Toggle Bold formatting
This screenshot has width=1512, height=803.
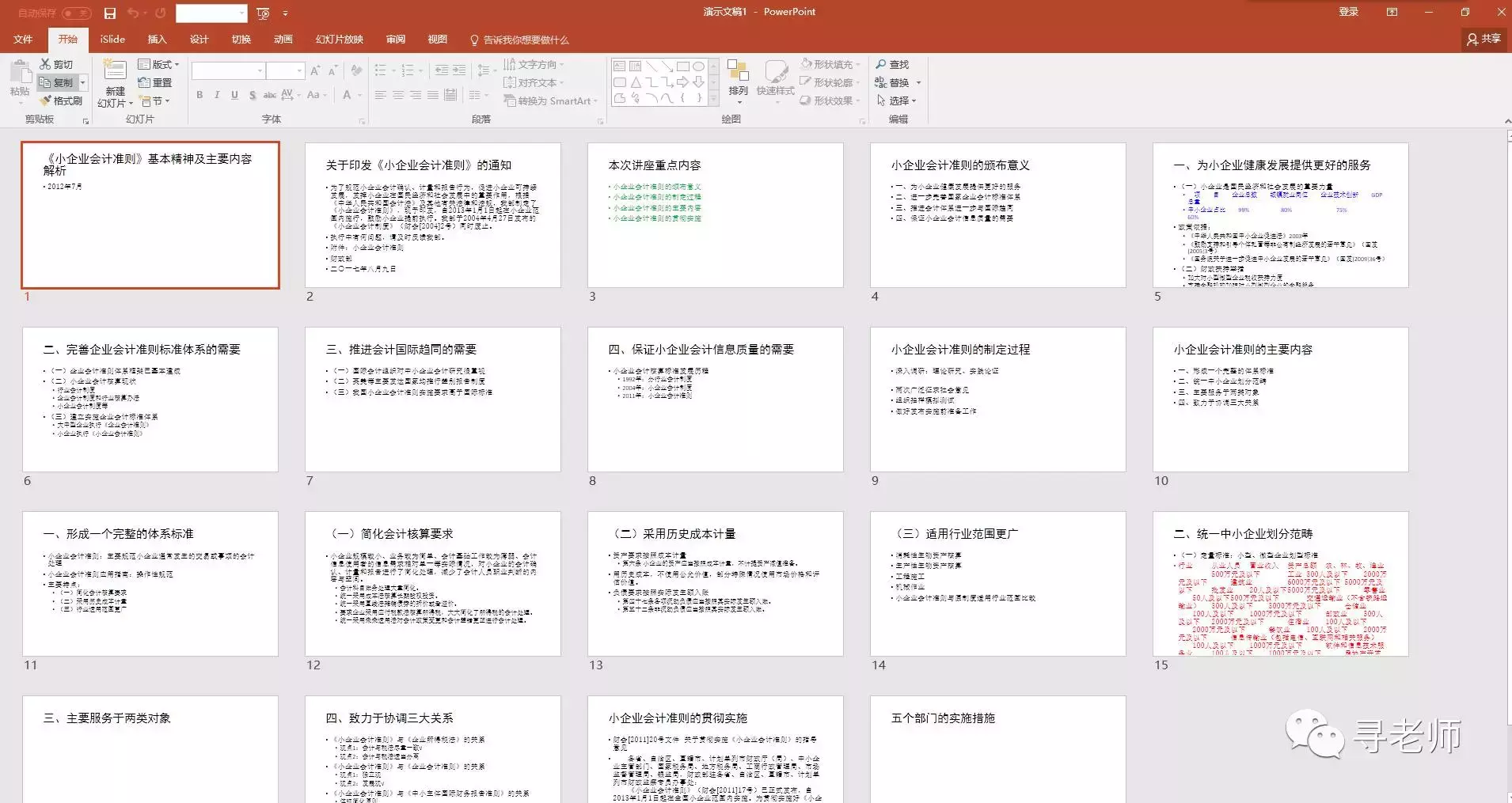click(199, 95)
